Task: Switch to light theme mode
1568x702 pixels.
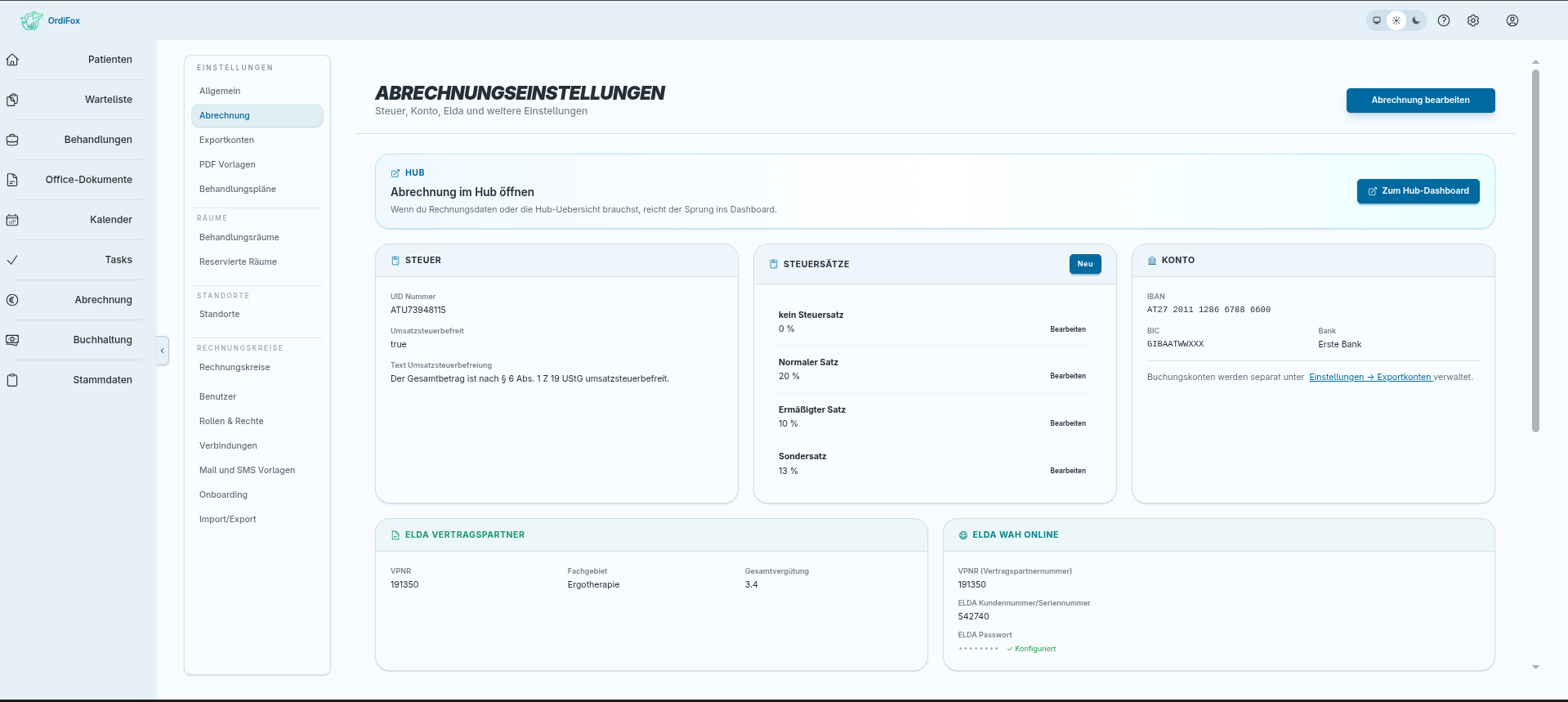Action: pyautogui.click(x=1396, y=20)
